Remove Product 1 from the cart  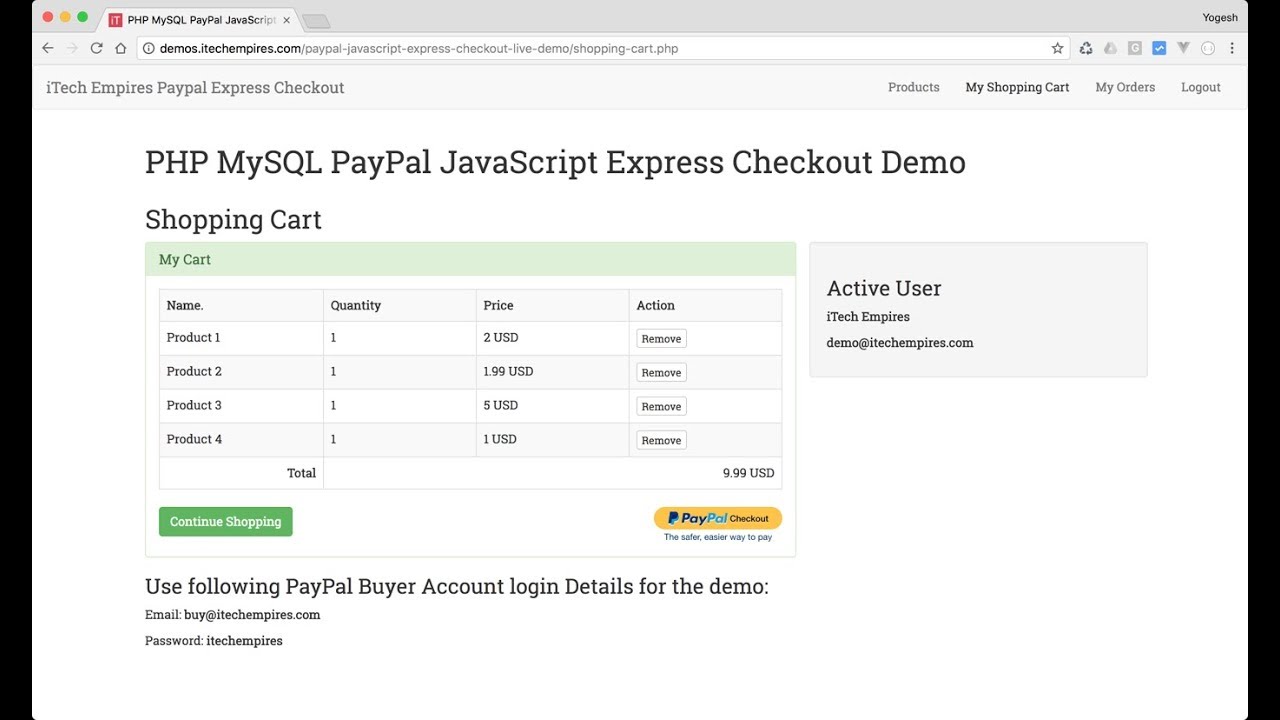click(x=661, y=339)
